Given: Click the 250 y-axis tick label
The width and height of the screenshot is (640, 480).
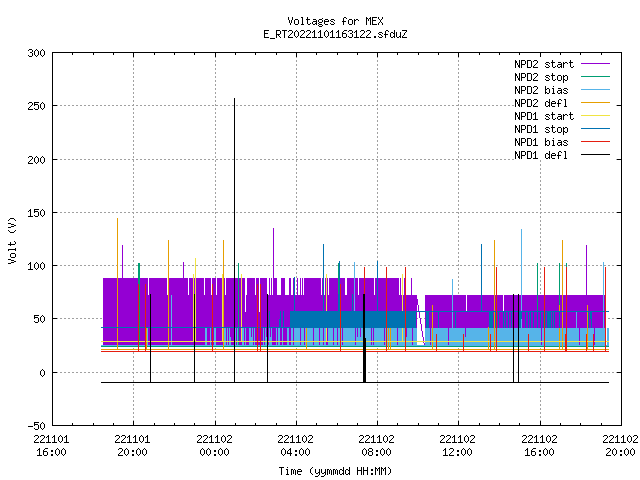Looking at the screenshot, I should point(36,107).
